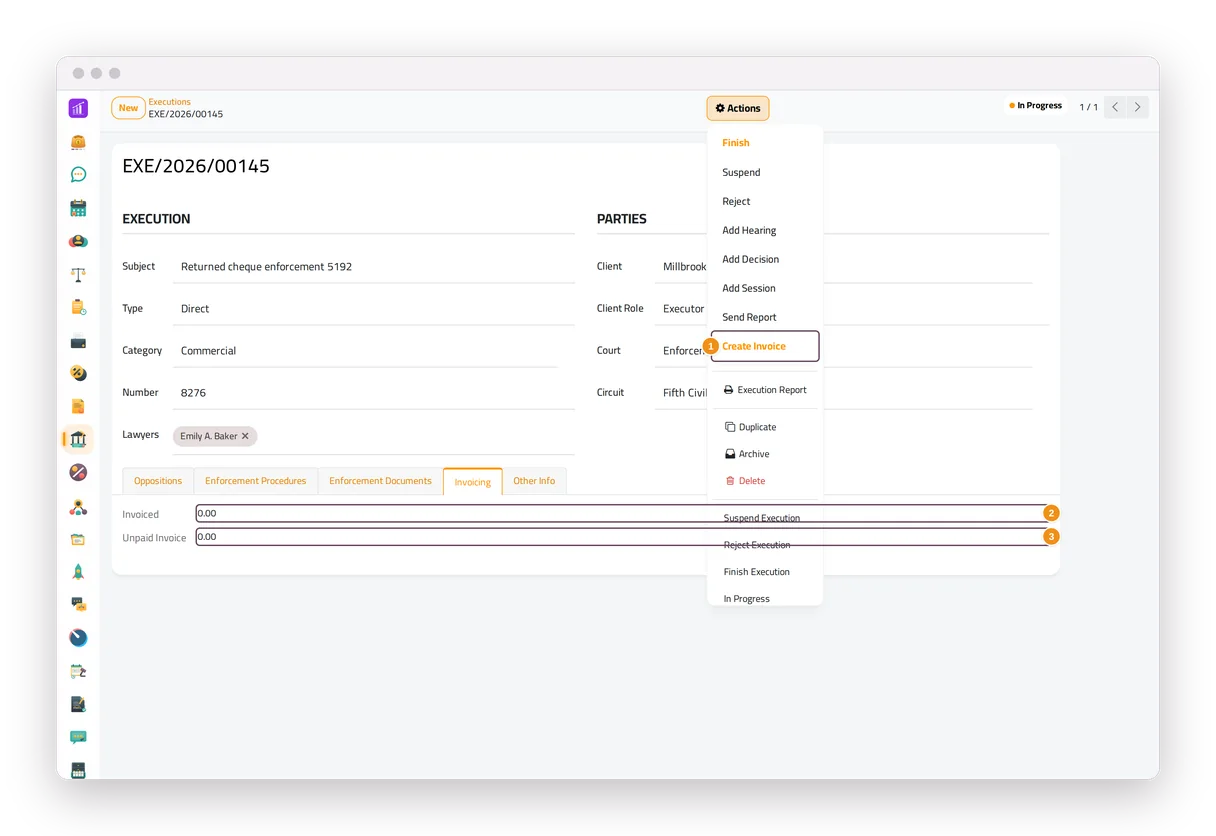Select Add Decision in Actions menu
This screenshot has height=836, width=1216.
pyautogui.click(x=750, y=259)
